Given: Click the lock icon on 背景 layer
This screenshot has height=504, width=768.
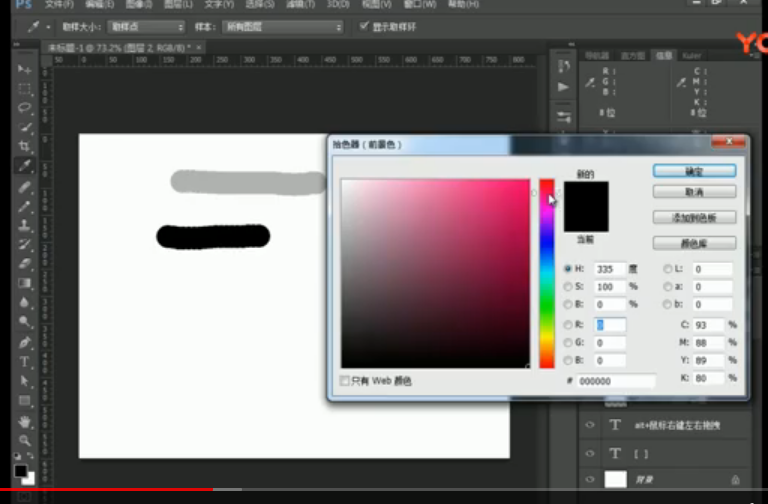Looking at the screenshot, I should (x=735, y=480).
